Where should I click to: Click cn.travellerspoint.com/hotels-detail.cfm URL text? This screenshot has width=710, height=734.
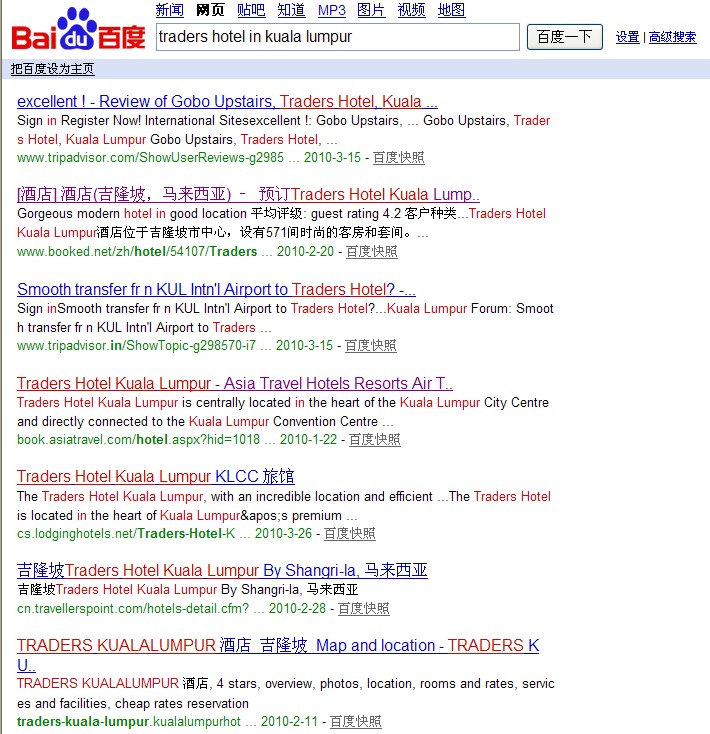pos(133,609)
